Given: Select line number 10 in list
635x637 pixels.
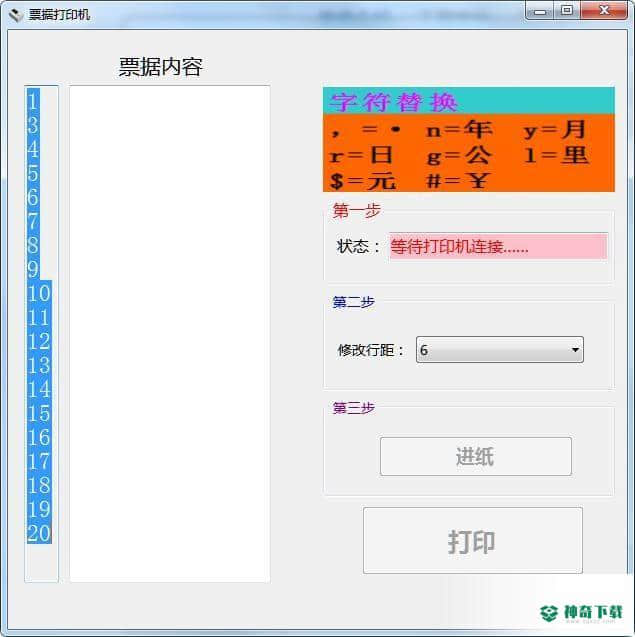Looking at the screenshot, I should tap(39, 292).
